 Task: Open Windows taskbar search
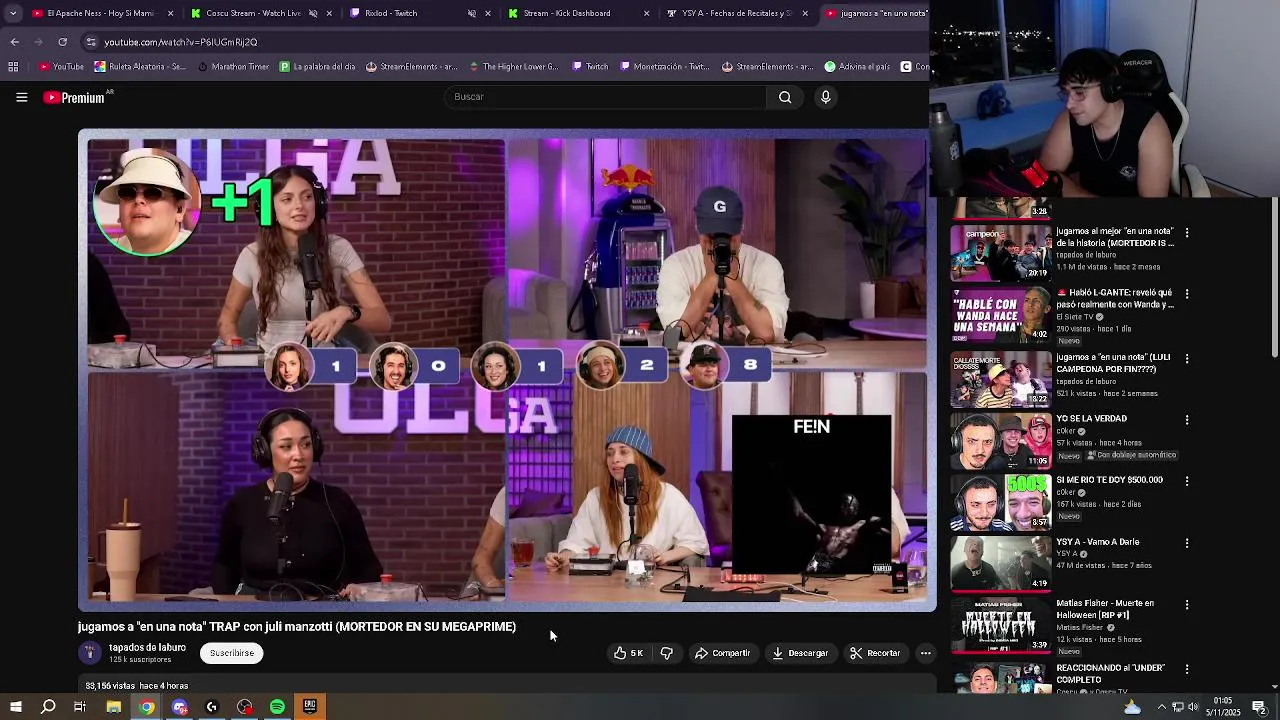tap(48, 707)
